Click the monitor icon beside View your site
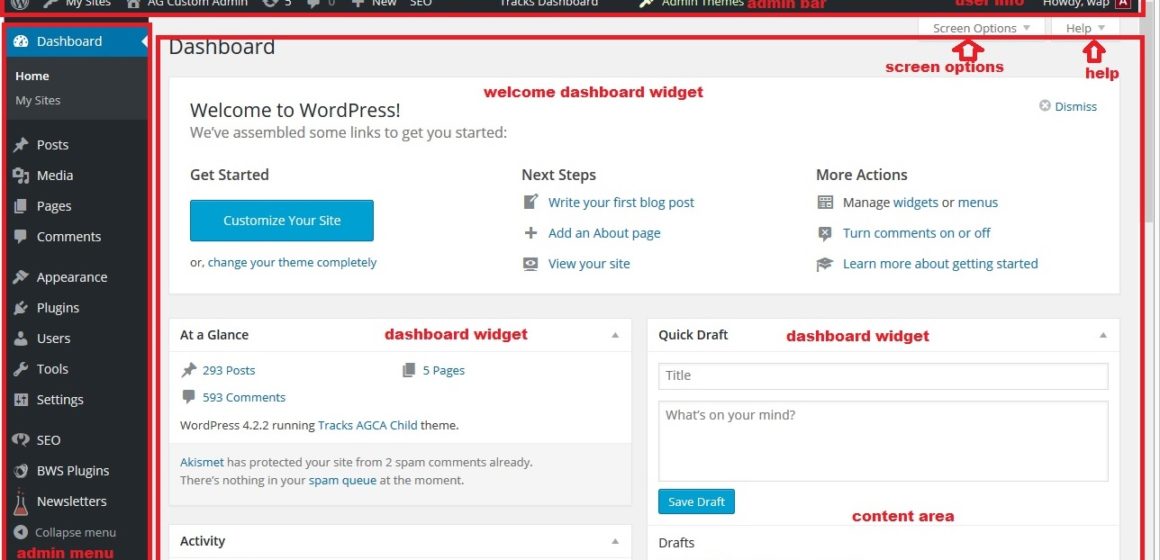Viewport: 1160px width, 560px height. point(530,263)
